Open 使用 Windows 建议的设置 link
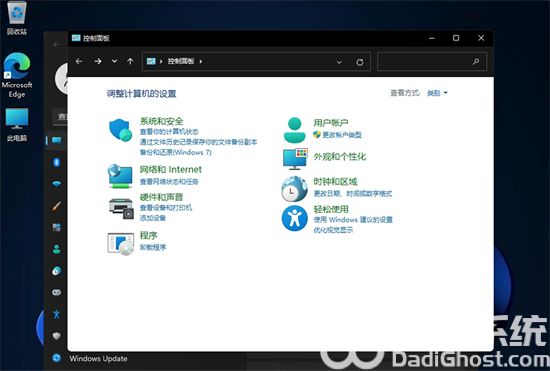 [353, 220]
